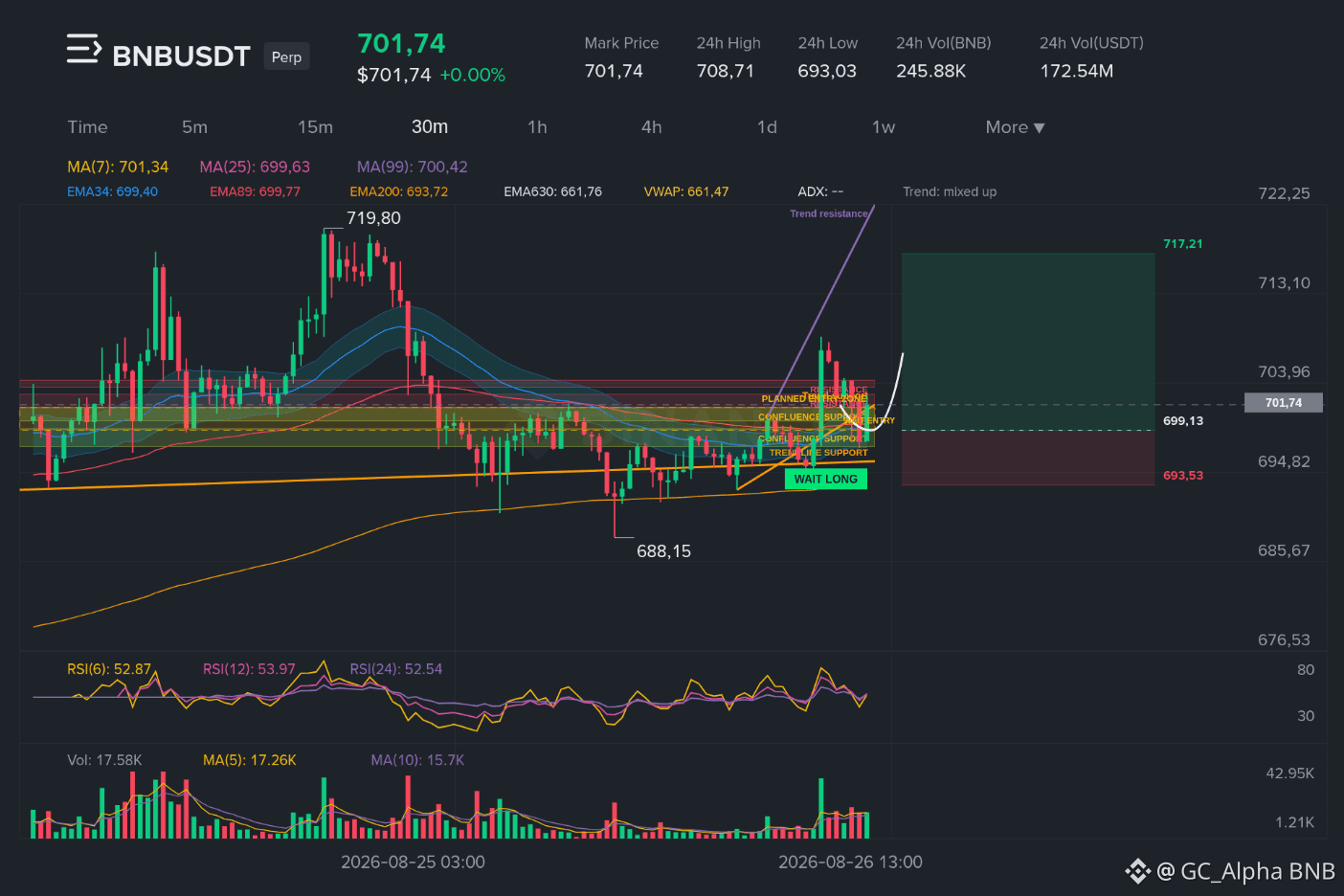
Task: Click the 42.95K volume axis value
Action: [1289, 773]
